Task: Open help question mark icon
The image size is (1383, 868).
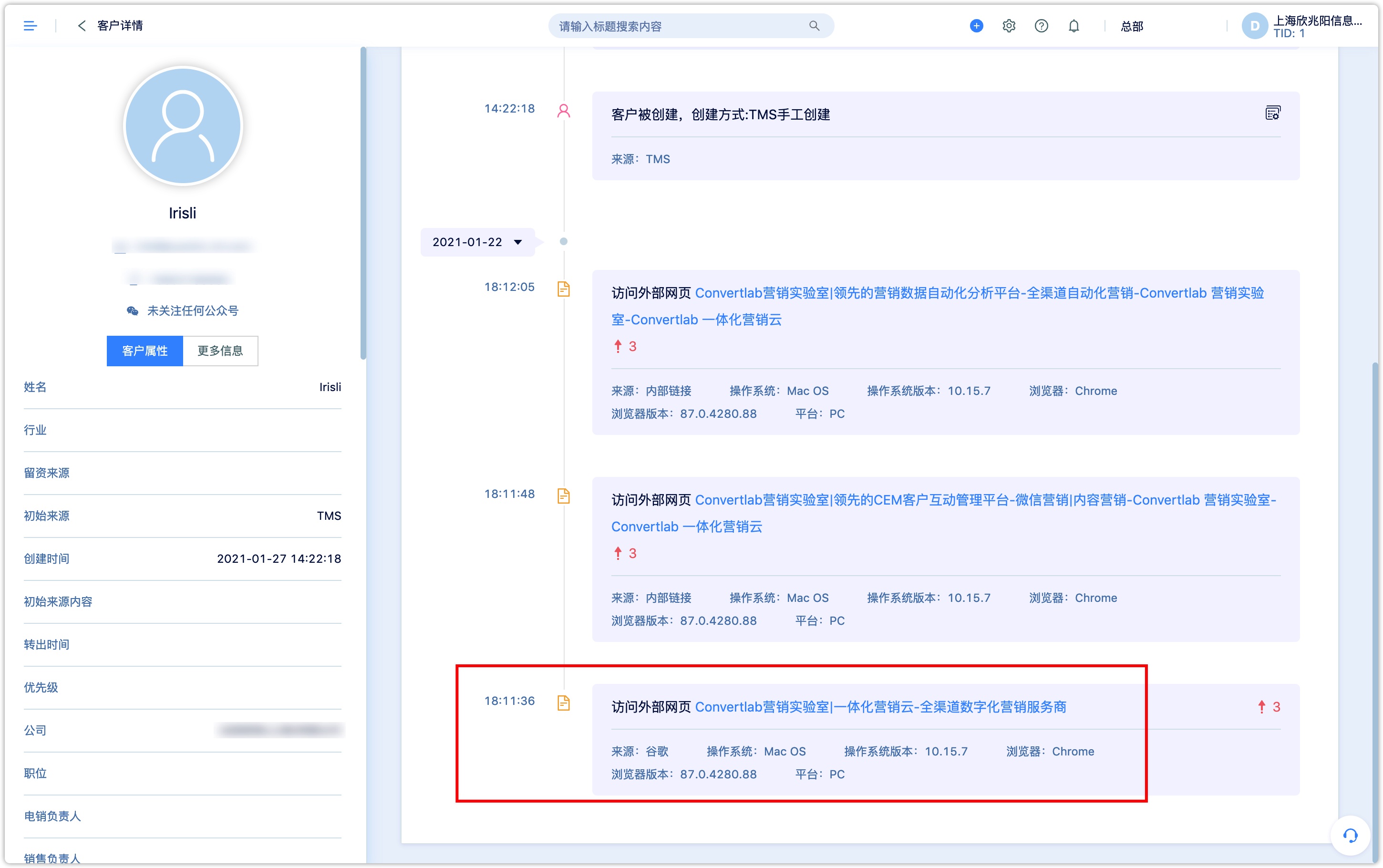Action: pos(1041,26)
